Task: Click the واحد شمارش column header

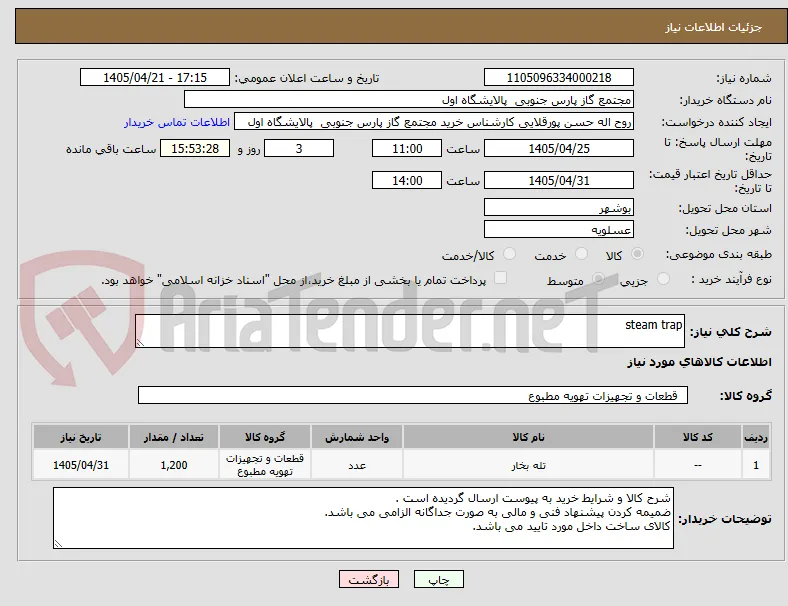Action: click(357, 437)
